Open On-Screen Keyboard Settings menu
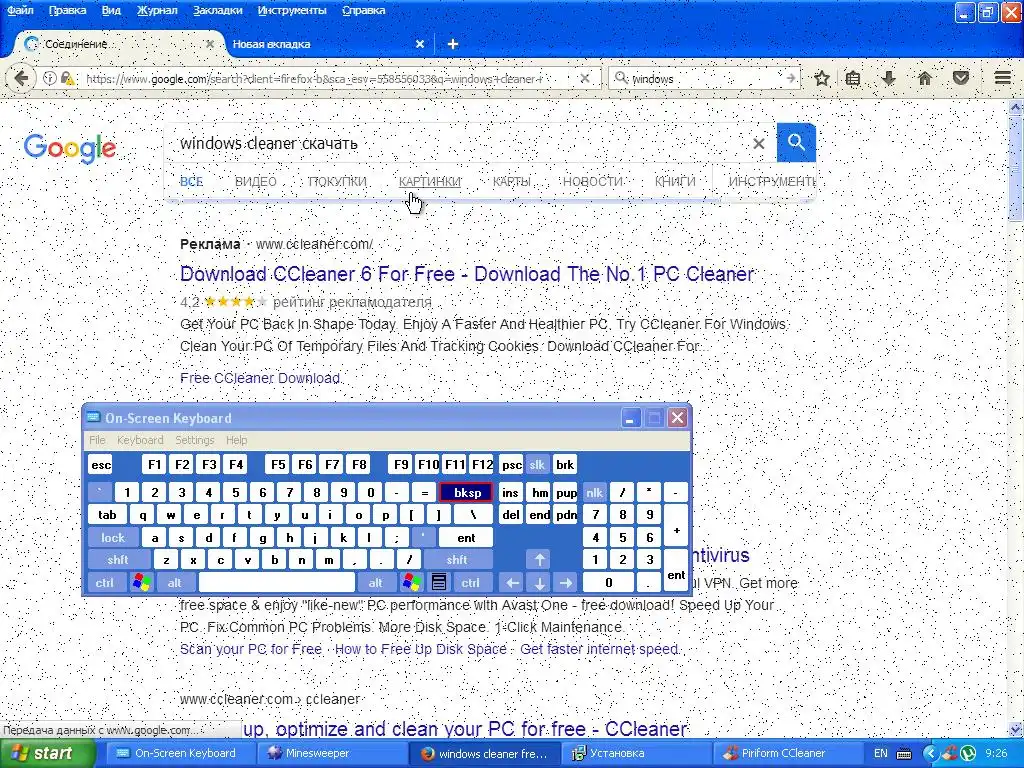The image size is (1024, 768). pos(195,440)
